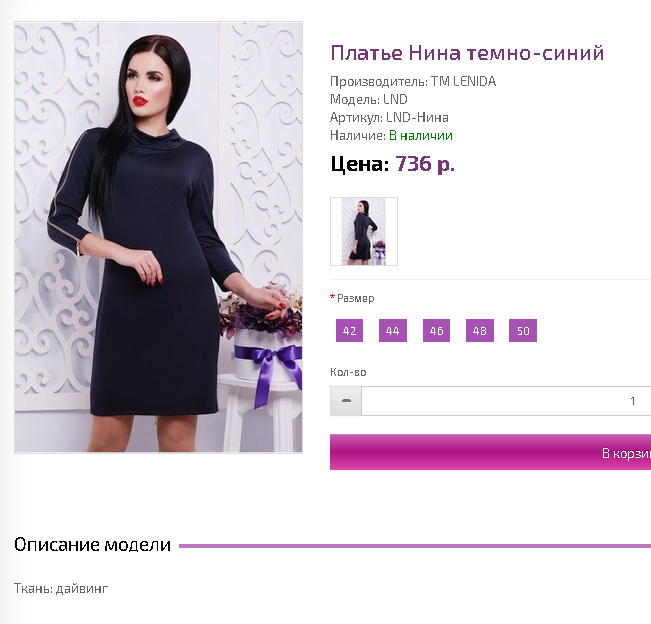The image size is (651, 624).
Task: Choose size 44 swatch
Action: click(x=393, y=330)
